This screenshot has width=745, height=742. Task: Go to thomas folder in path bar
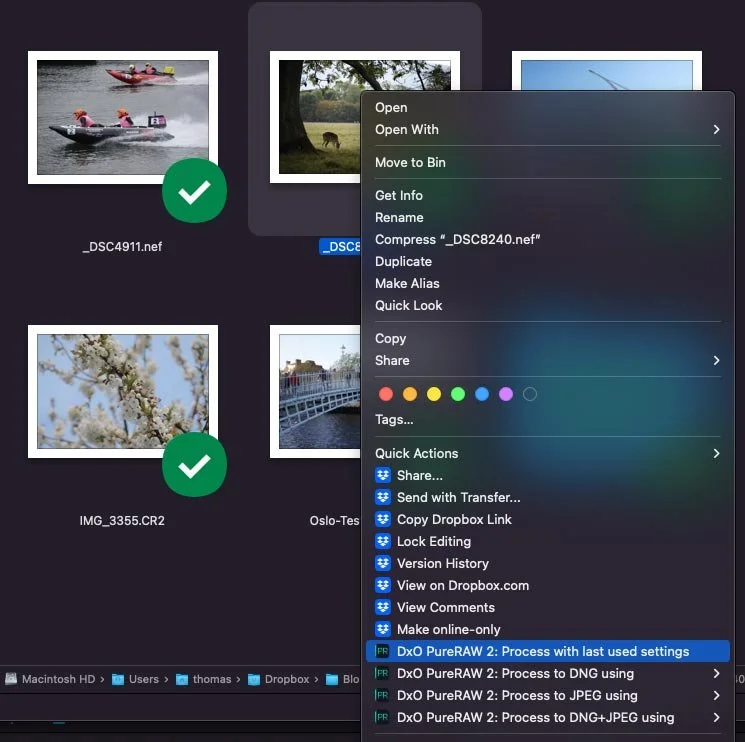pos(212,679)
